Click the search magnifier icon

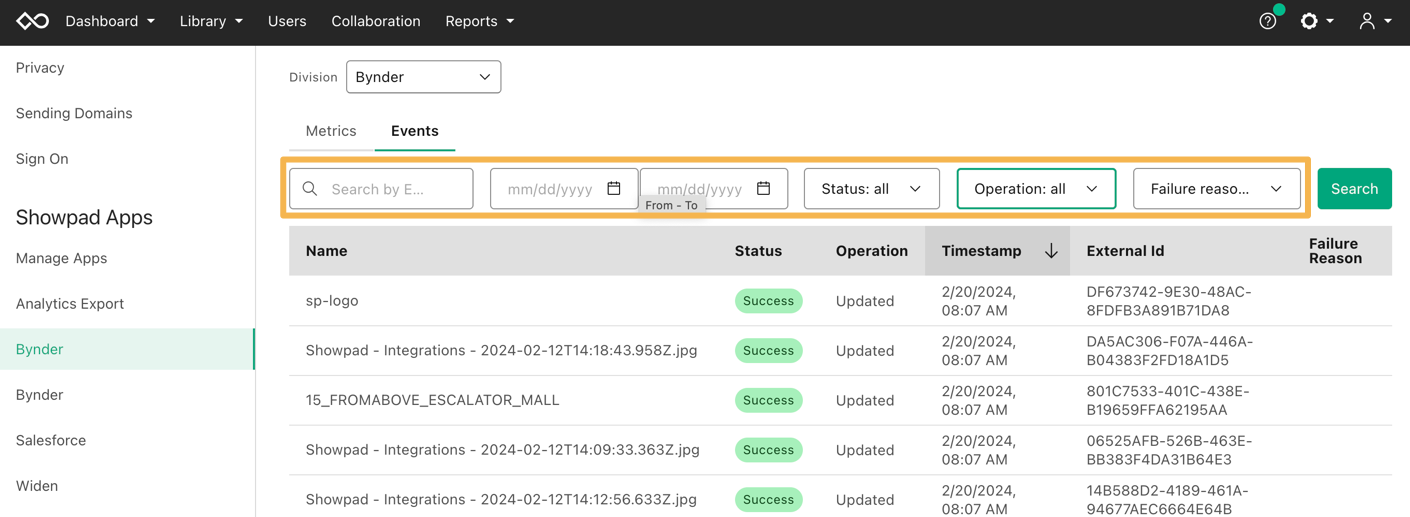tap(310, 189)
